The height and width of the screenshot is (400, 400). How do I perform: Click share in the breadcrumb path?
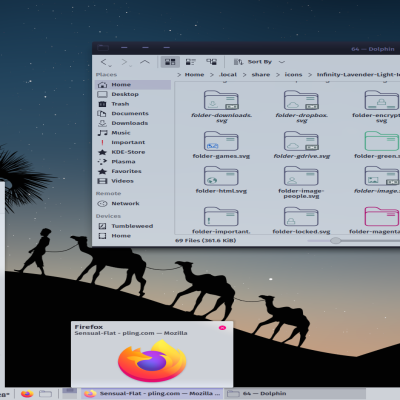click(x=261, y=75)
